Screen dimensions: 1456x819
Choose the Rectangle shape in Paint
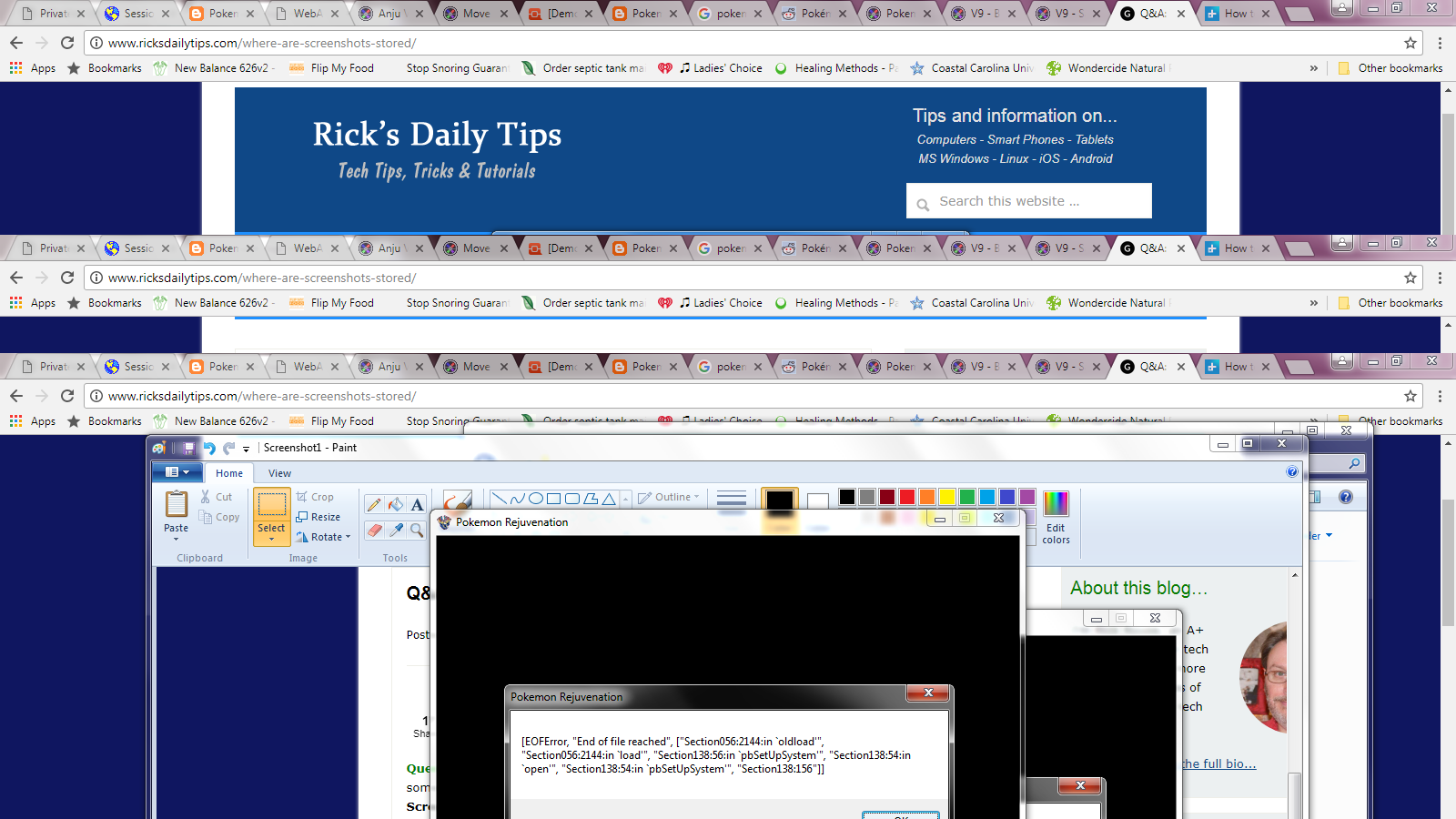point(553,499)
